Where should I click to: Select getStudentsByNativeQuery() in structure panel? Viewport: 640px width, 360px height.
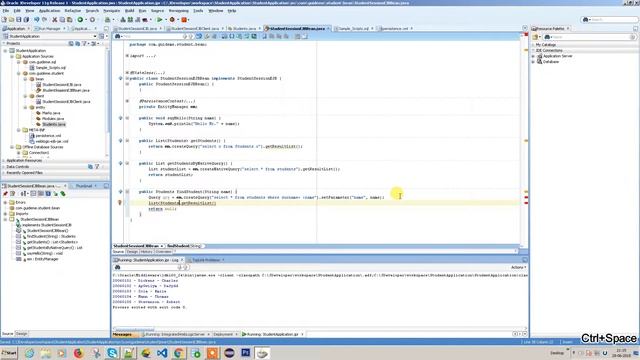[x=54, y=248]
